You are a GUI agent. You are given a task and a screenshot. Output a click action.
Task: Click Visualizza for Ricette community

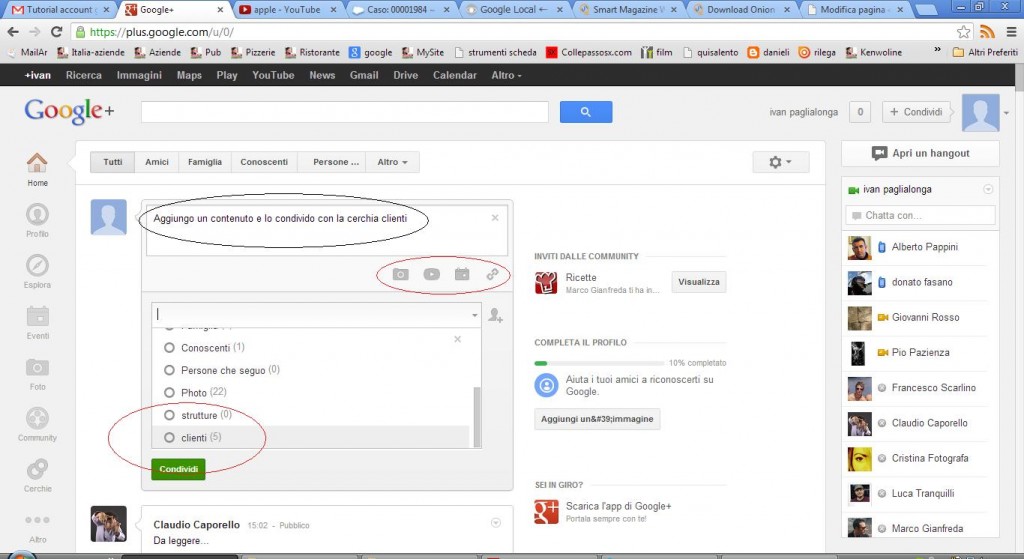699,282
